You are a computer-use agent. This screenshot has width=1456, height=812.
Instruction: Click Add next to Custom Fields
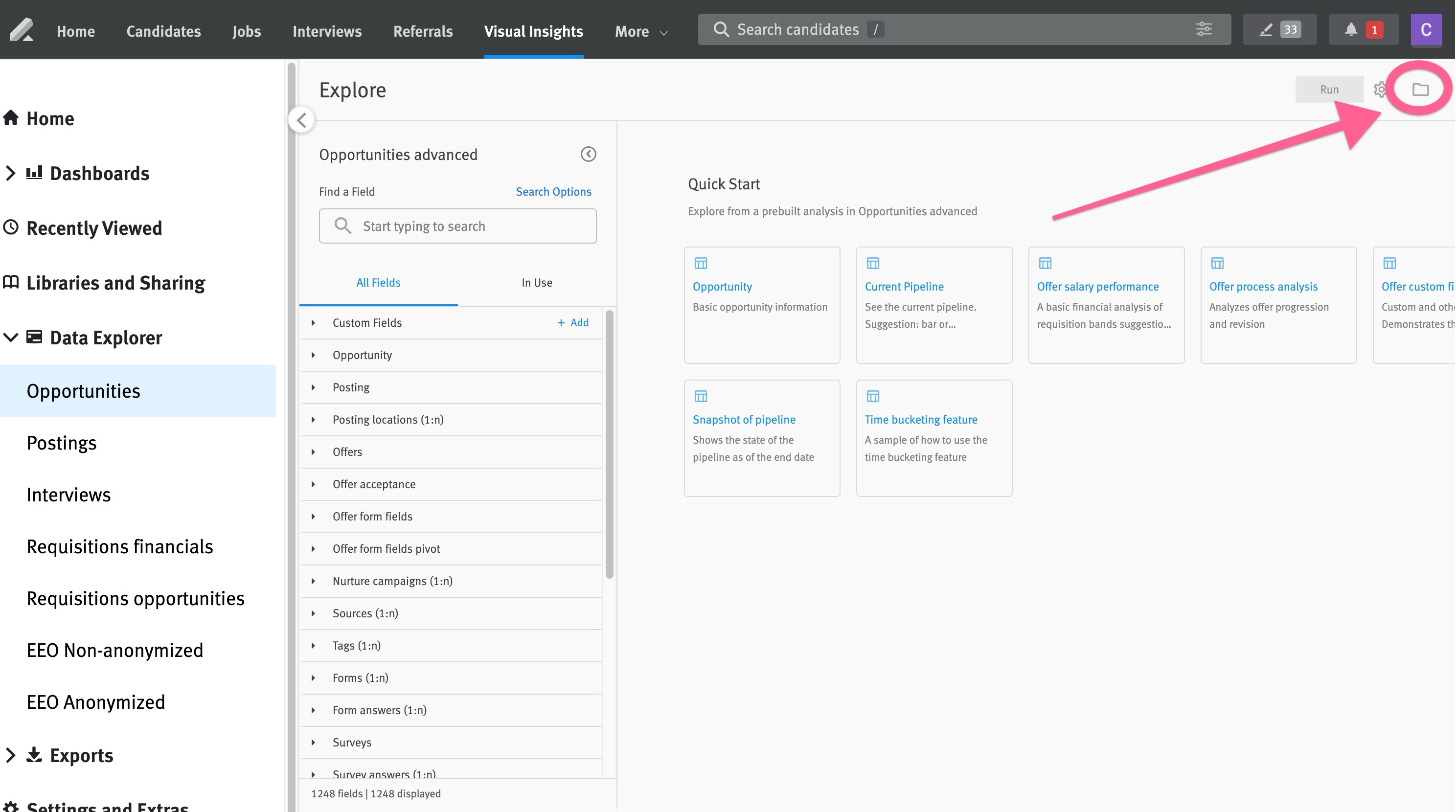[x=573, y=323]
